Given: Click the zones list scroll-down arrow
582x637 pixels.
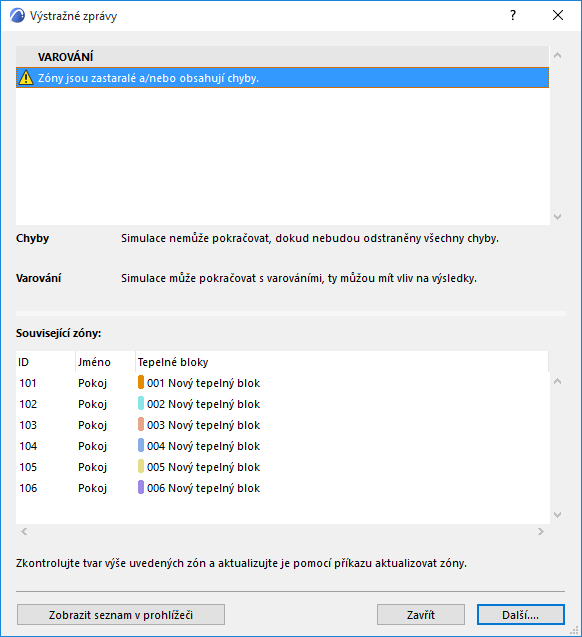Looking at the screenshot, I should tap(558, 515).
